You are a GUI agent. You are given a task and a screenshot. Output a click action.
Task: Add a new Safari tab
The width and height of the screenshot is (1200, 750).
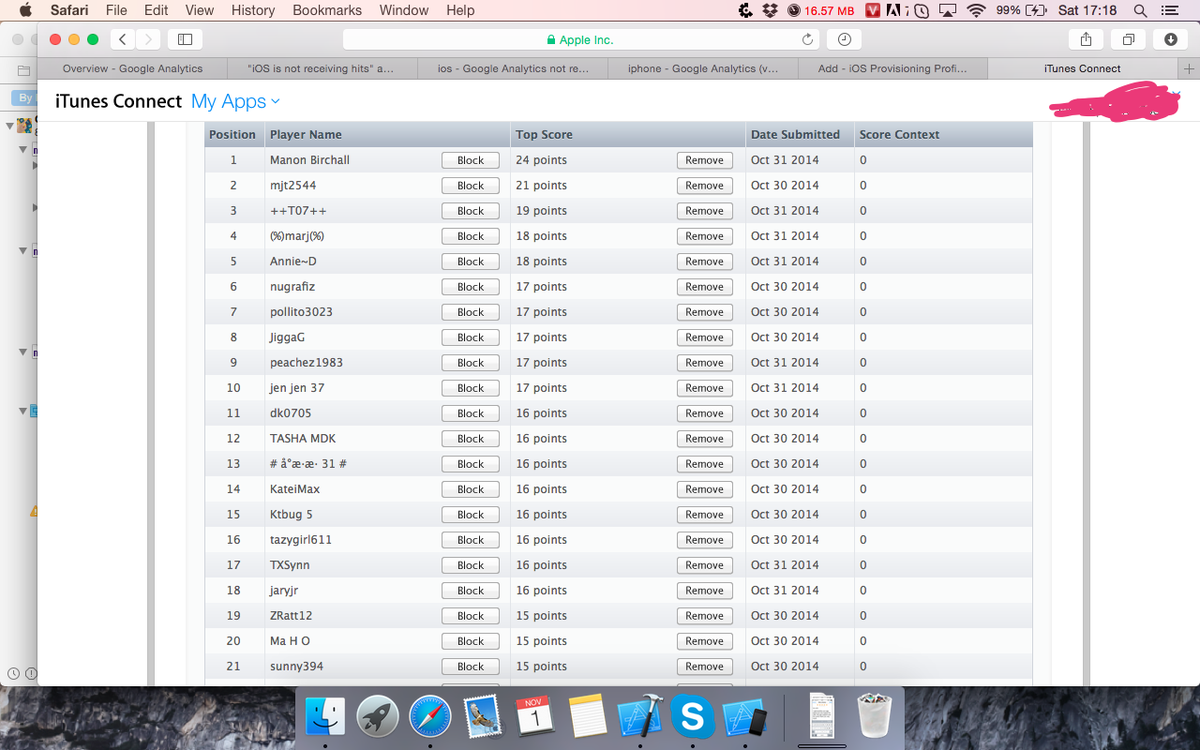(1188, 69)
